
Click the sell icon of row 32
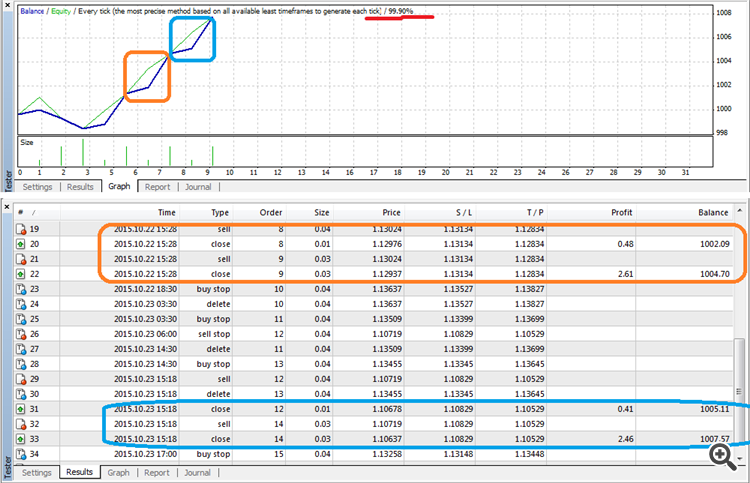coord(21,424)
